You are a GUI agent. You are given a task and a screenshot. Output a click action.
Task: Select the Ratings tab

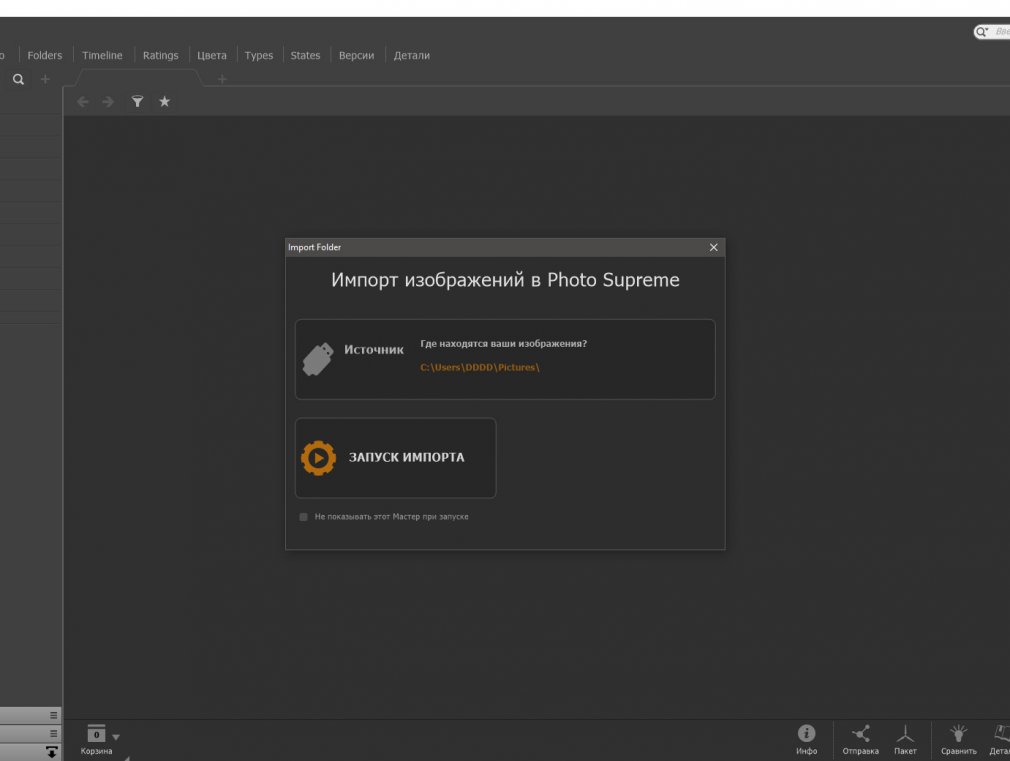(160, 55)
